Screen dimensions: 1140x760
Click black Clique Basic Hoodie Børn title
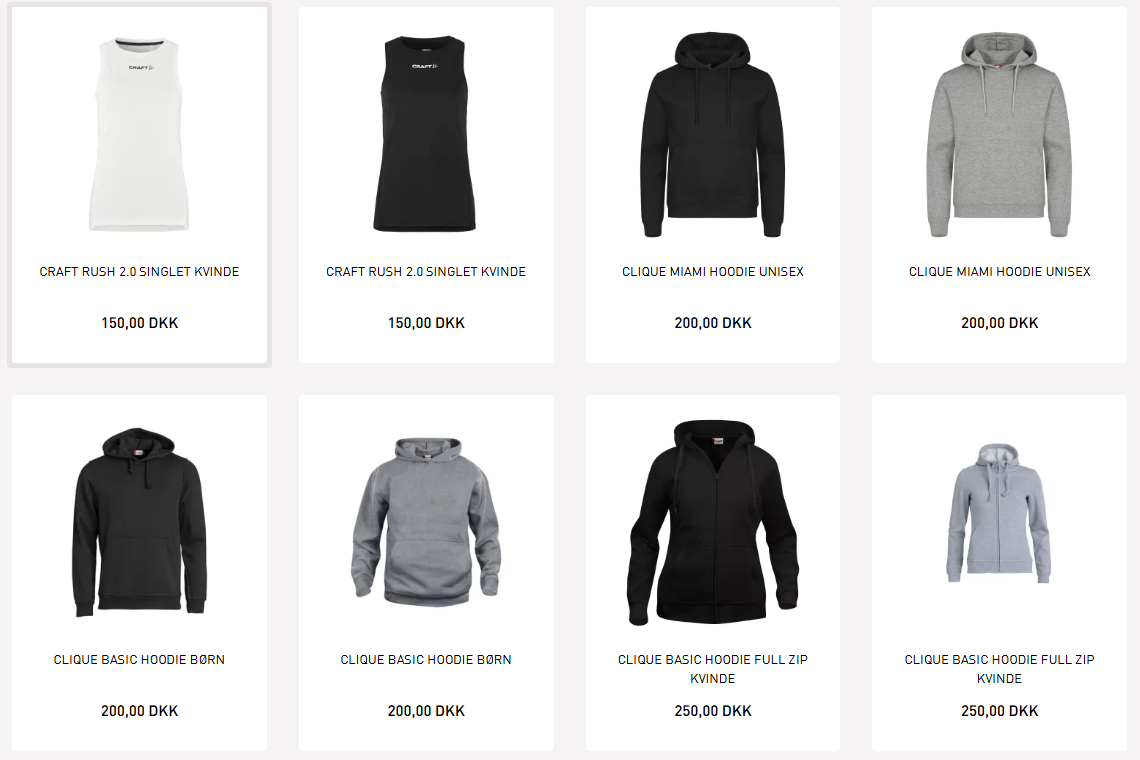coord(139,660)
